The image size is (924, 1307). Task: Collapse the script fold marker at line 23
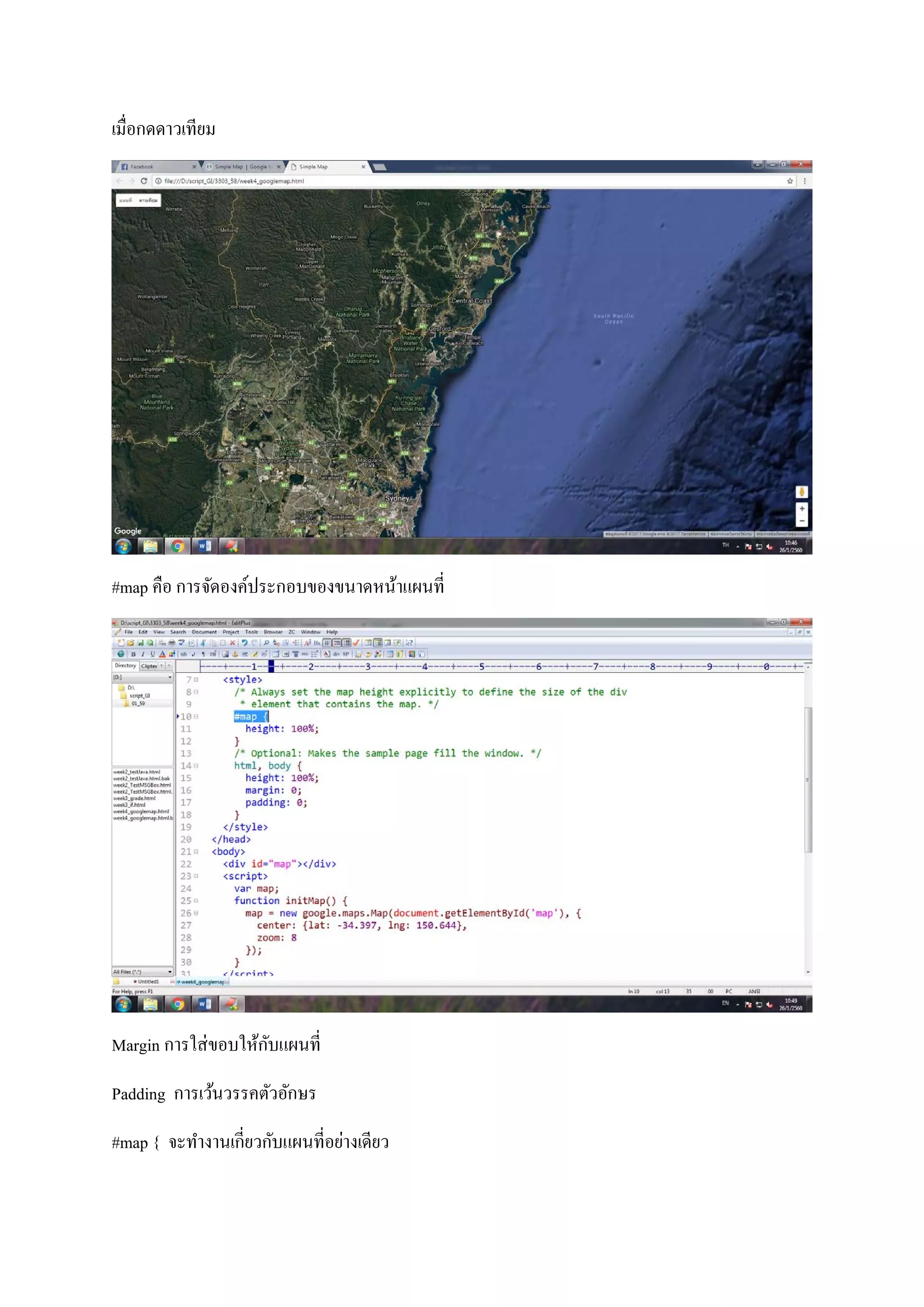(196, 876)
